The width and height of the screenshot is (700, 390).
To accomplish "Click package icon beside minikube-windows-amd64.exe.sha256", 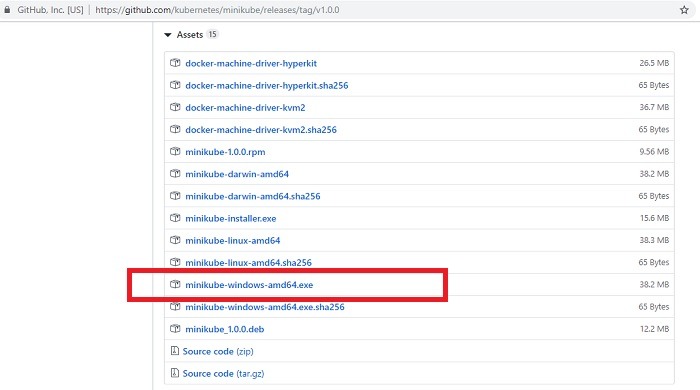I will tap(175, 307).
